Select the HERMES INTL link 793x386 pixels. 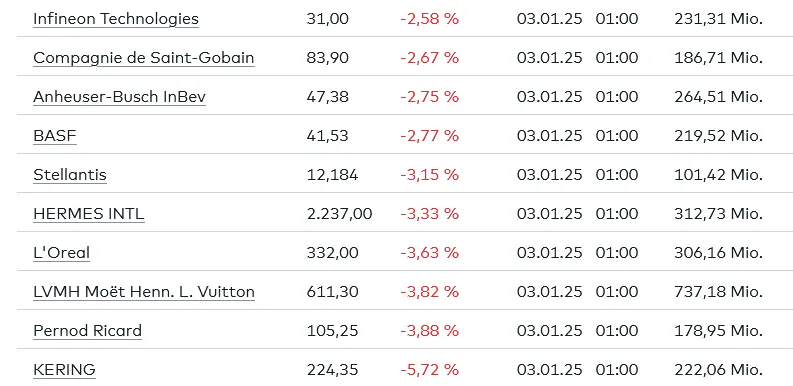[x=89, y=214]
